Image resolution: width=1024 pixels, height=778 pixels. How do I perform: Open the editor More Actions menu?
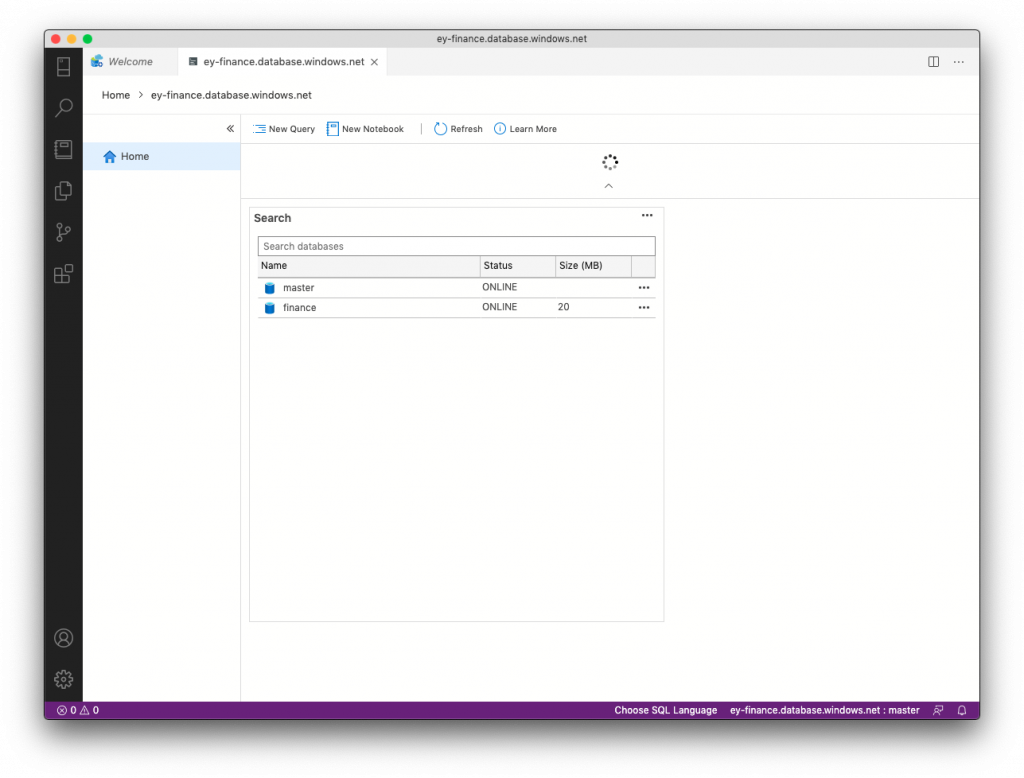(959, 61)
